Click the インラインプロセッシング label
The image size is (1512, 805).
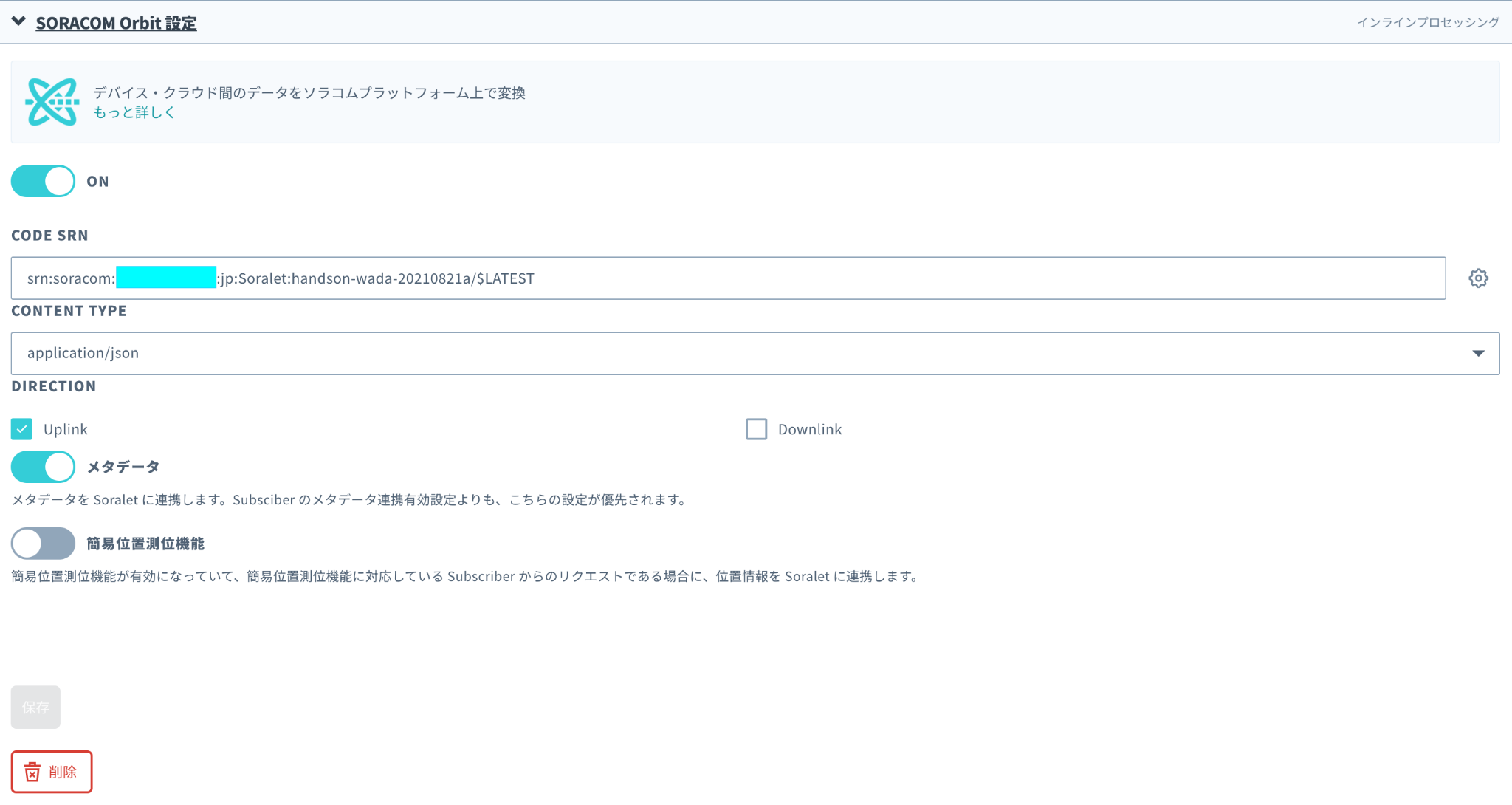pos(1428,23)
